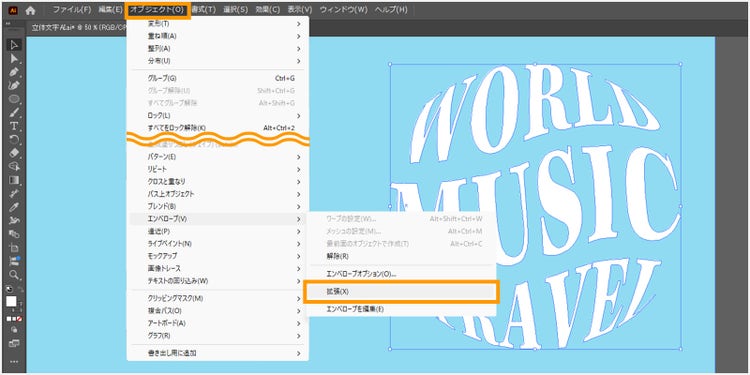Open Edit Toolbar three-dots button
The height and width of the screenshot is (375, 750).
(14, 362)
